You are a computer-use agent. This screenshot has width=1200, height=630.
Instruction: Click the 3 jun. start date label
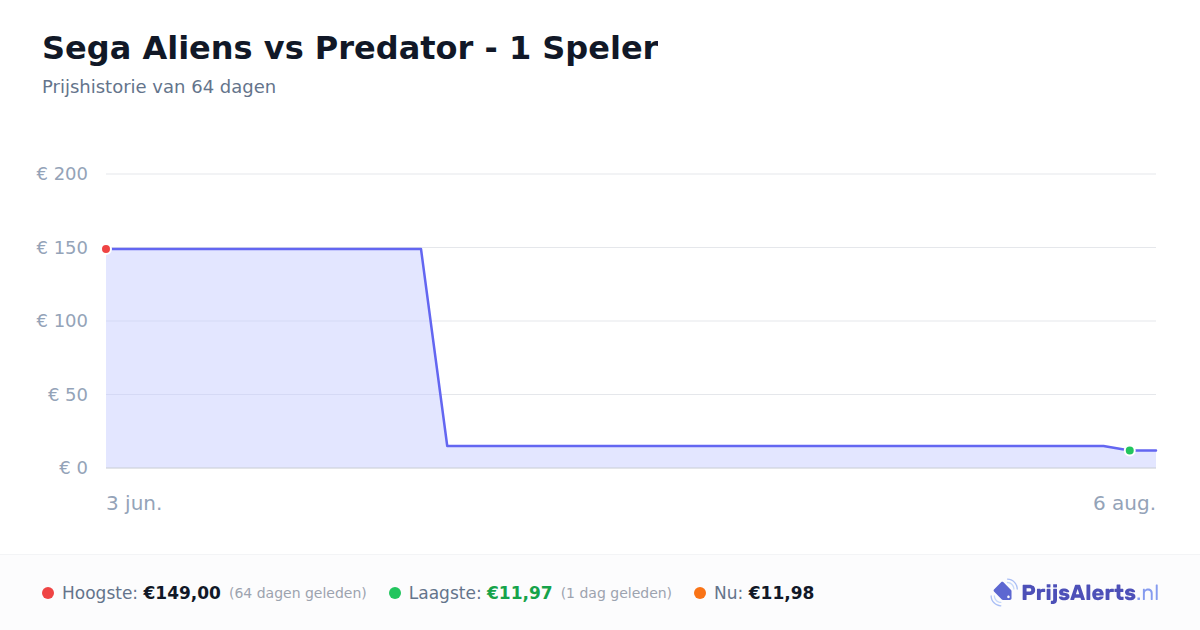134,503
